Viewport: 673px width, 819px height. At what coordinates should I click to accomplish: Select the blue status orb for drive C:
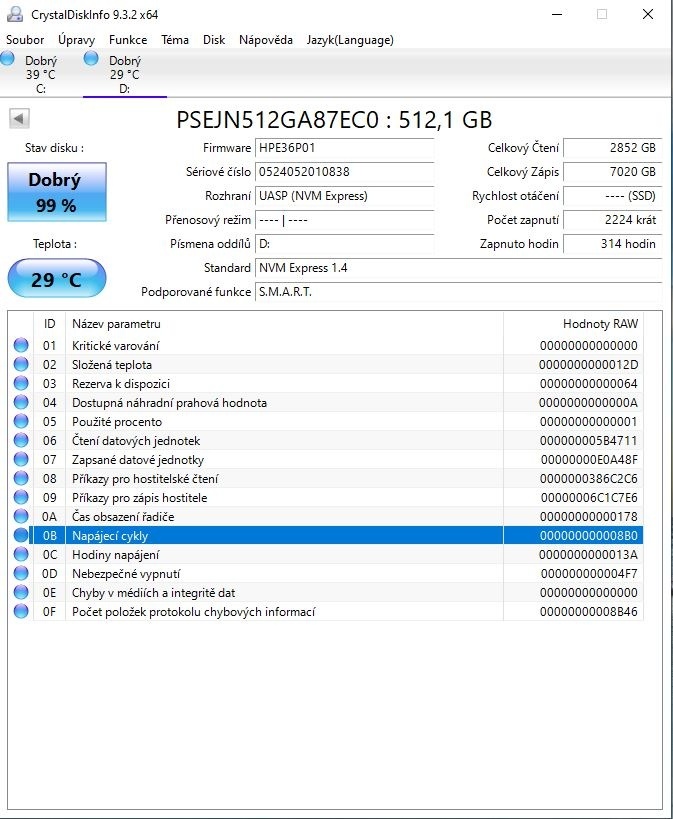tap(7, 58)
